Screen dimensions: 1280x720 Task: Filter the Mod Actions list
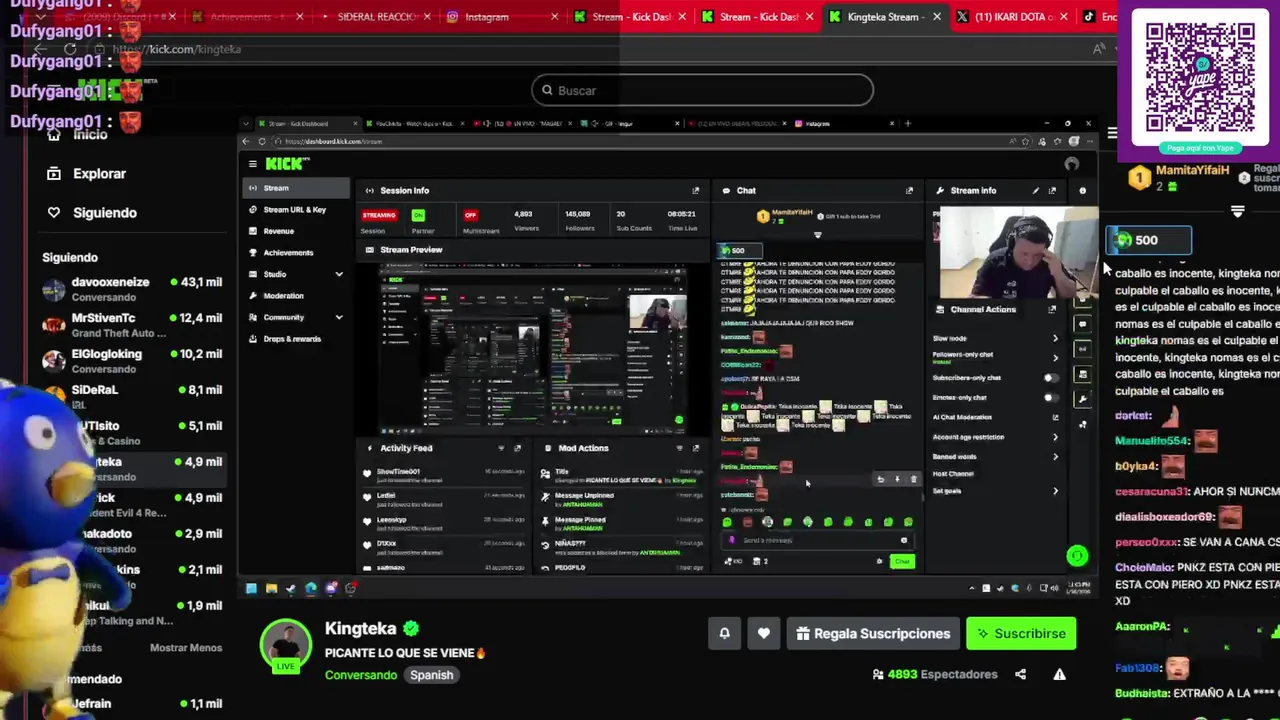(680, 448)
